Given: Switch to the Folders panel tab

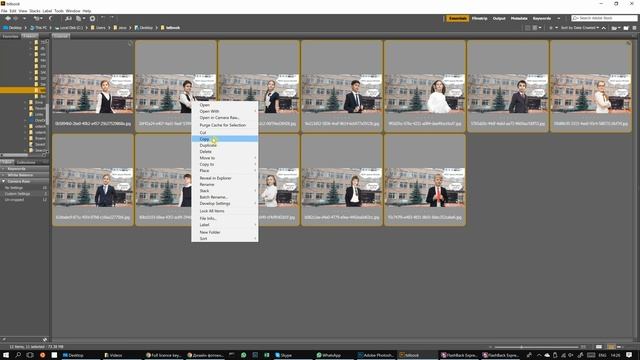Looking at the screenshot, I should point(30,36).
